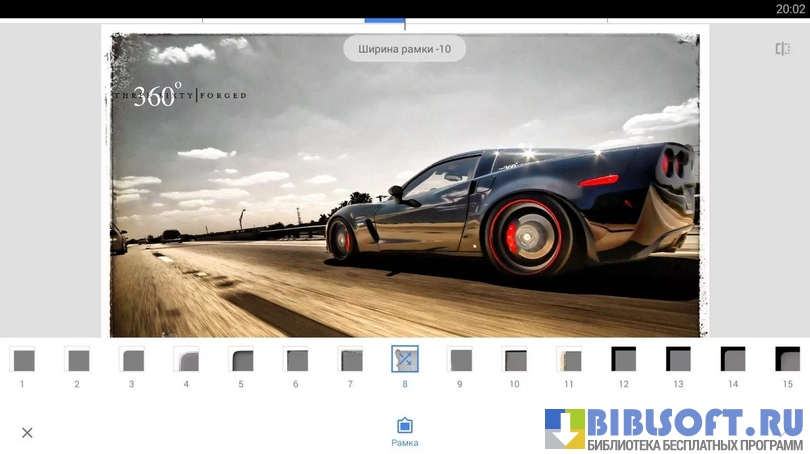Apply black frame style 14
The image size is (810, 454).
(733, 359)
